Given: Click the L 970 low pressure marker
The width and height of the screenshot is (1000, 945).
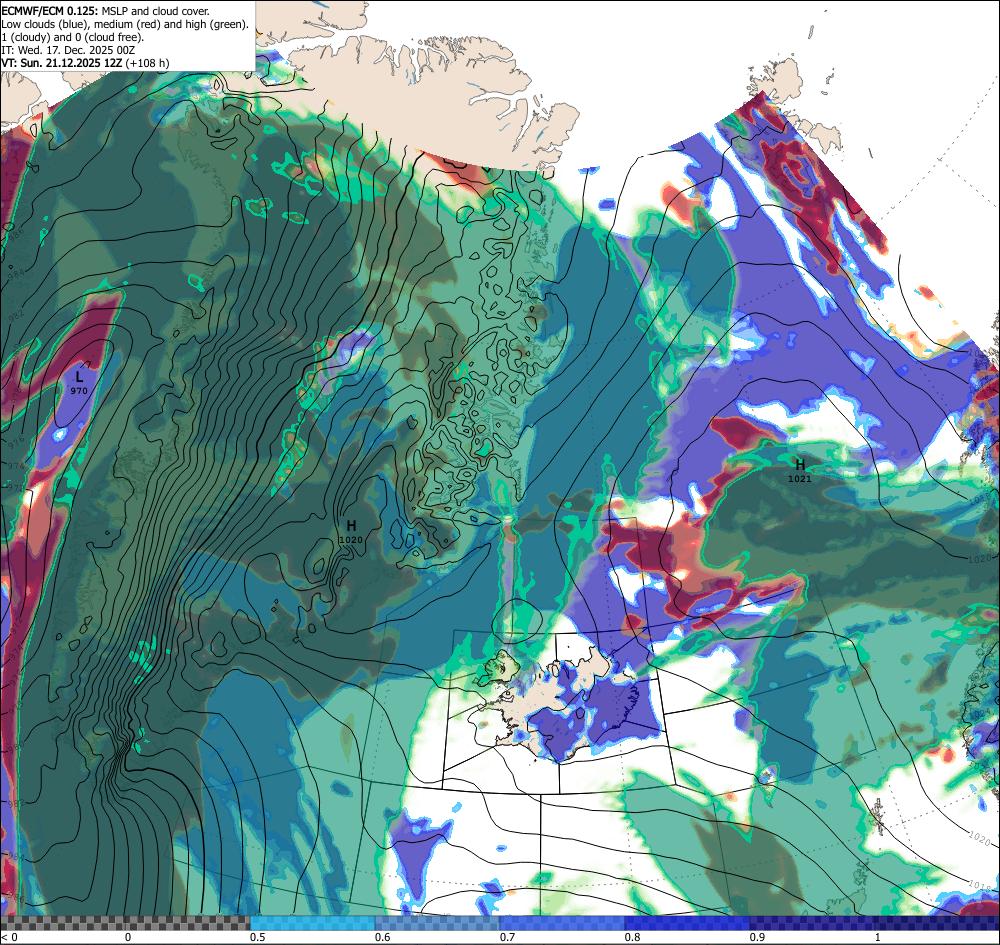Looking at the screenshot, I should coord(79,383).
